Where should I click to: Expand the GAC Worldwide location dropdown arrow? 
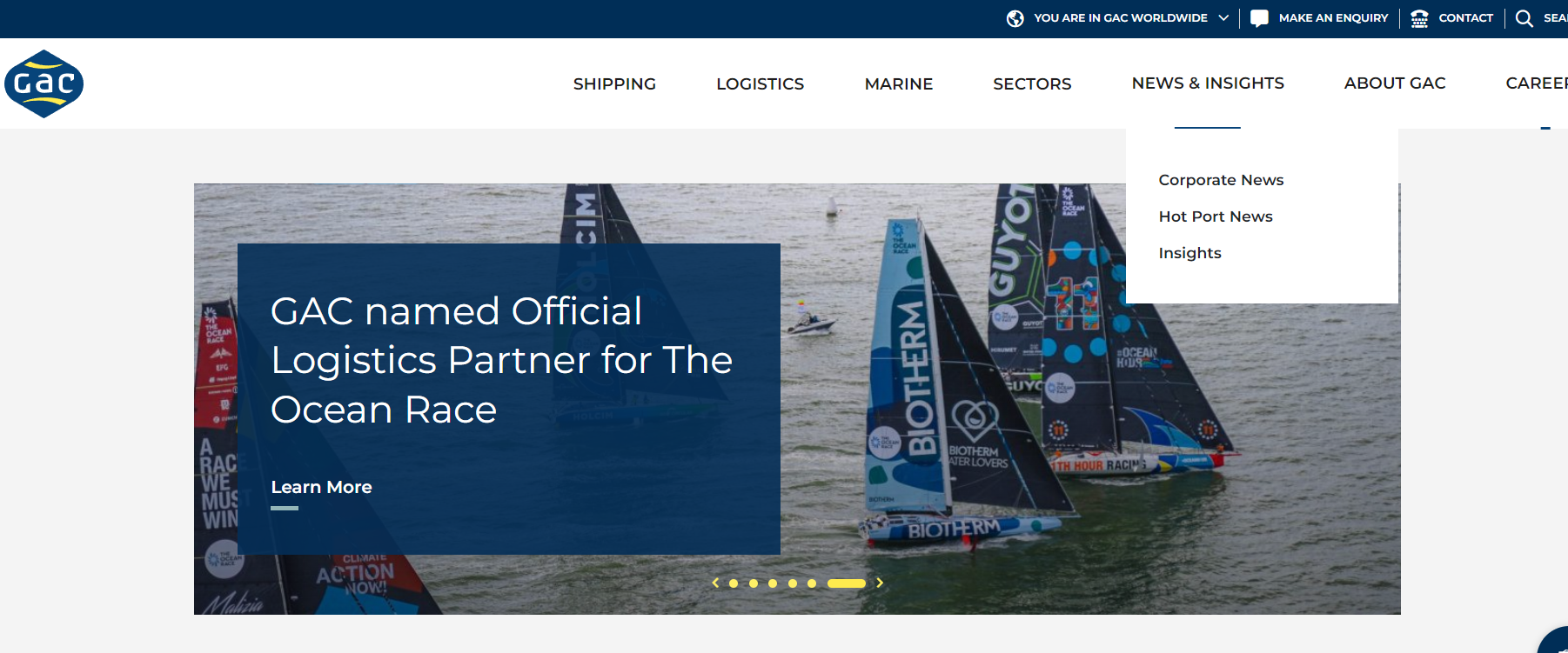(1223, 17)
